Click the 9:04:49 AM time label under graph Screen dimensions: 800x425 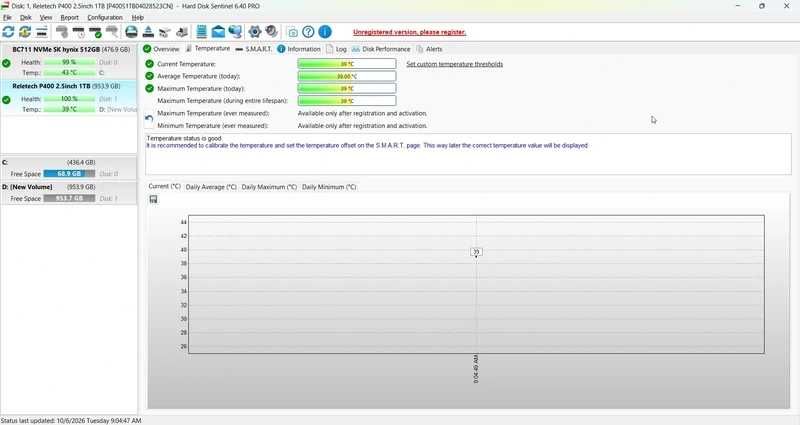coord(476,368)
